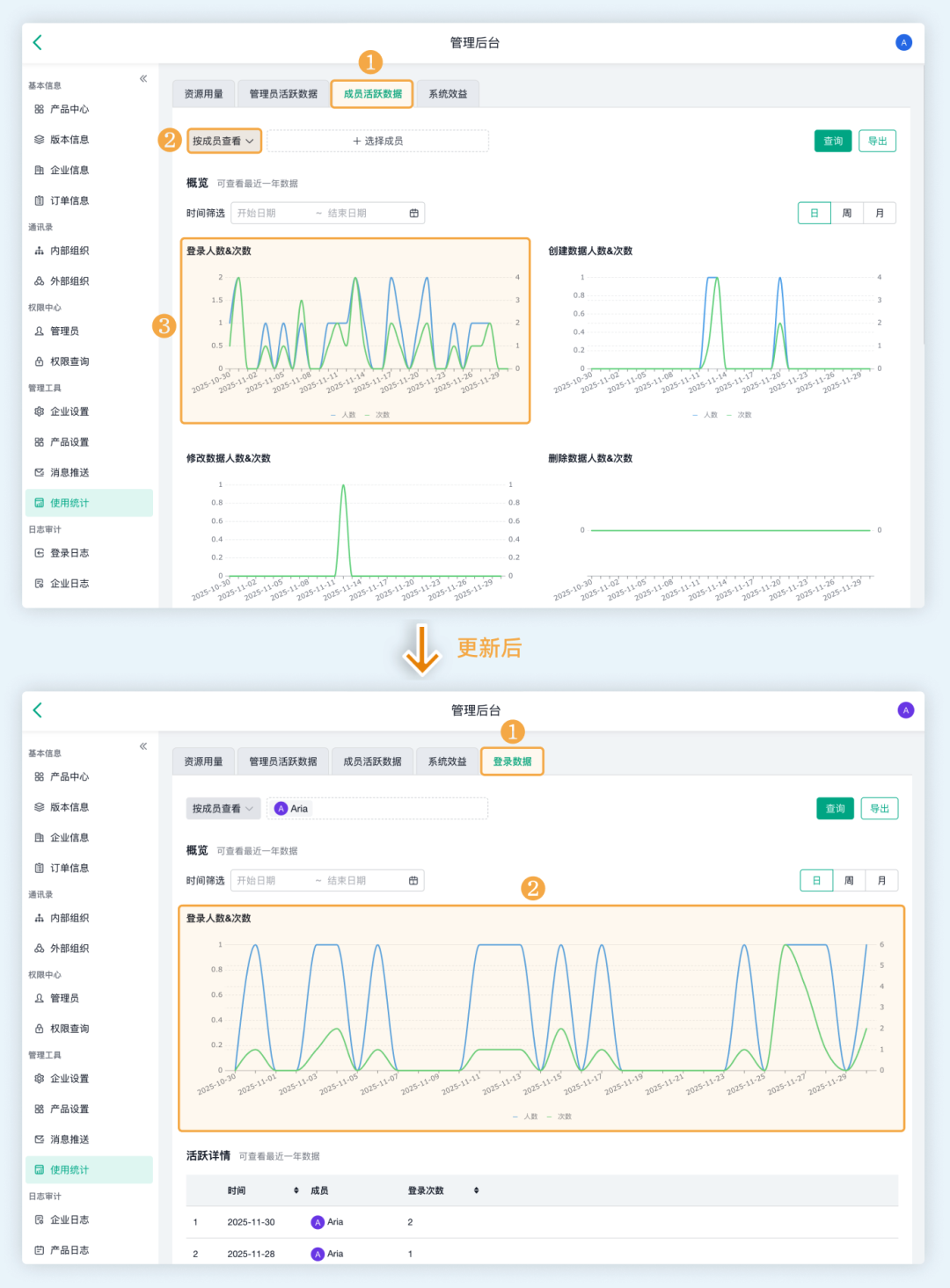Click 开始日期 field in bottom panel filter

tap(273, 881)
